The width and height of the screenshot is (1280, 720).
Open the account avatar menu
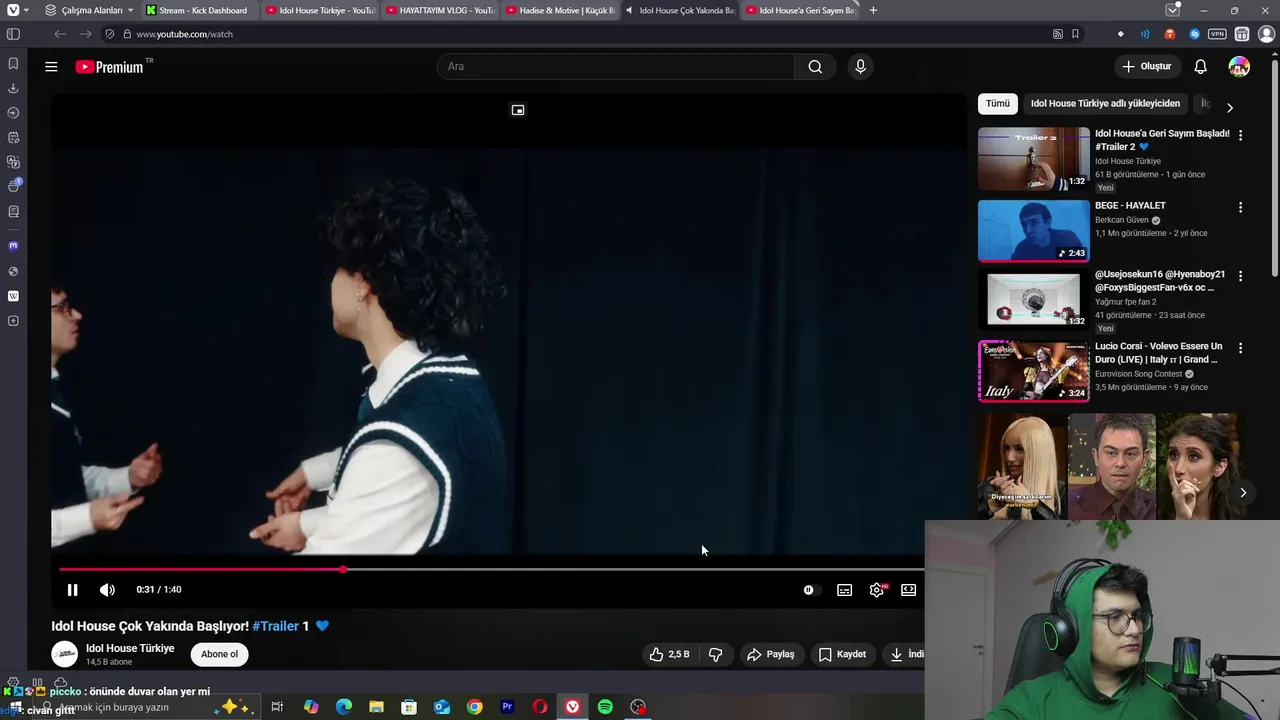tap(1239, 67)
